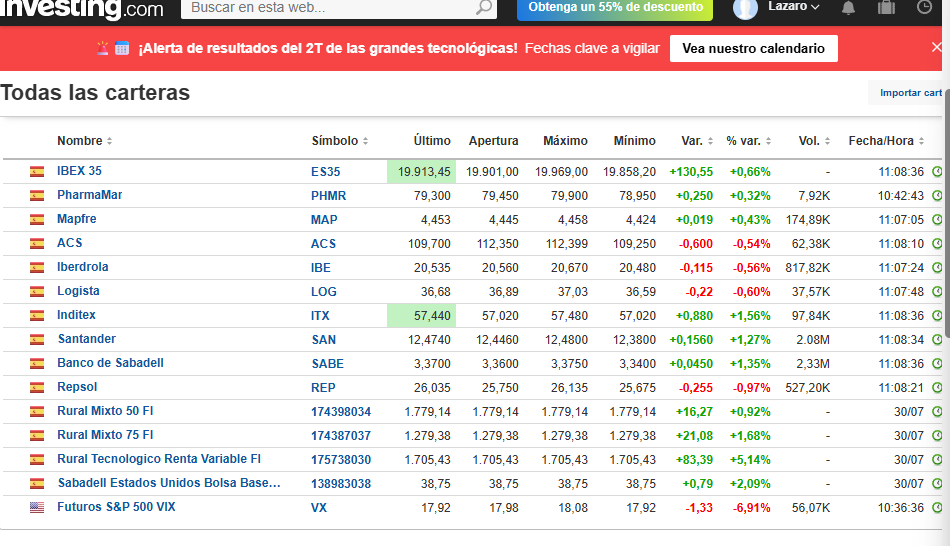Click the highlighted 57,440 Inditex value
Screen dimensions: 950x546
coord(422,316)
